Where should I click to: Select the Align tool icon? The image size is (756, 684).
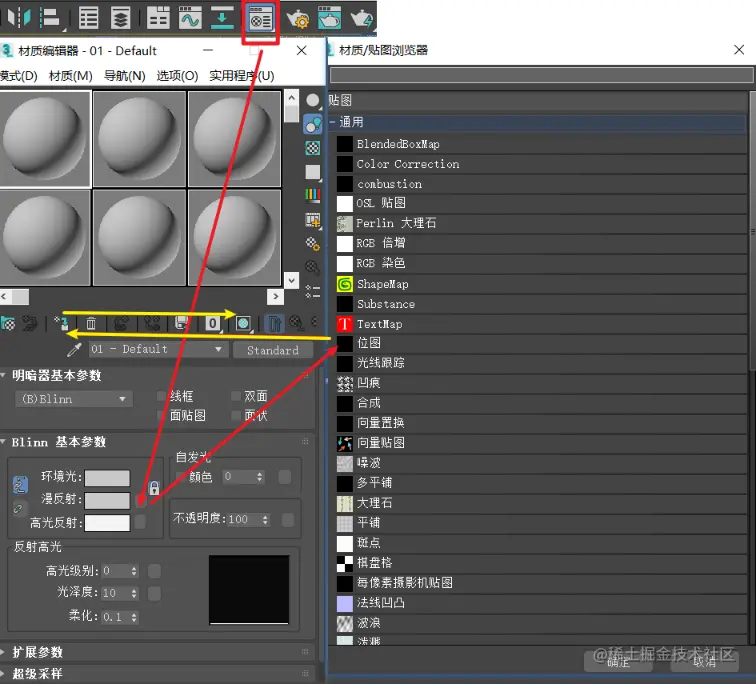click(50, 18)
